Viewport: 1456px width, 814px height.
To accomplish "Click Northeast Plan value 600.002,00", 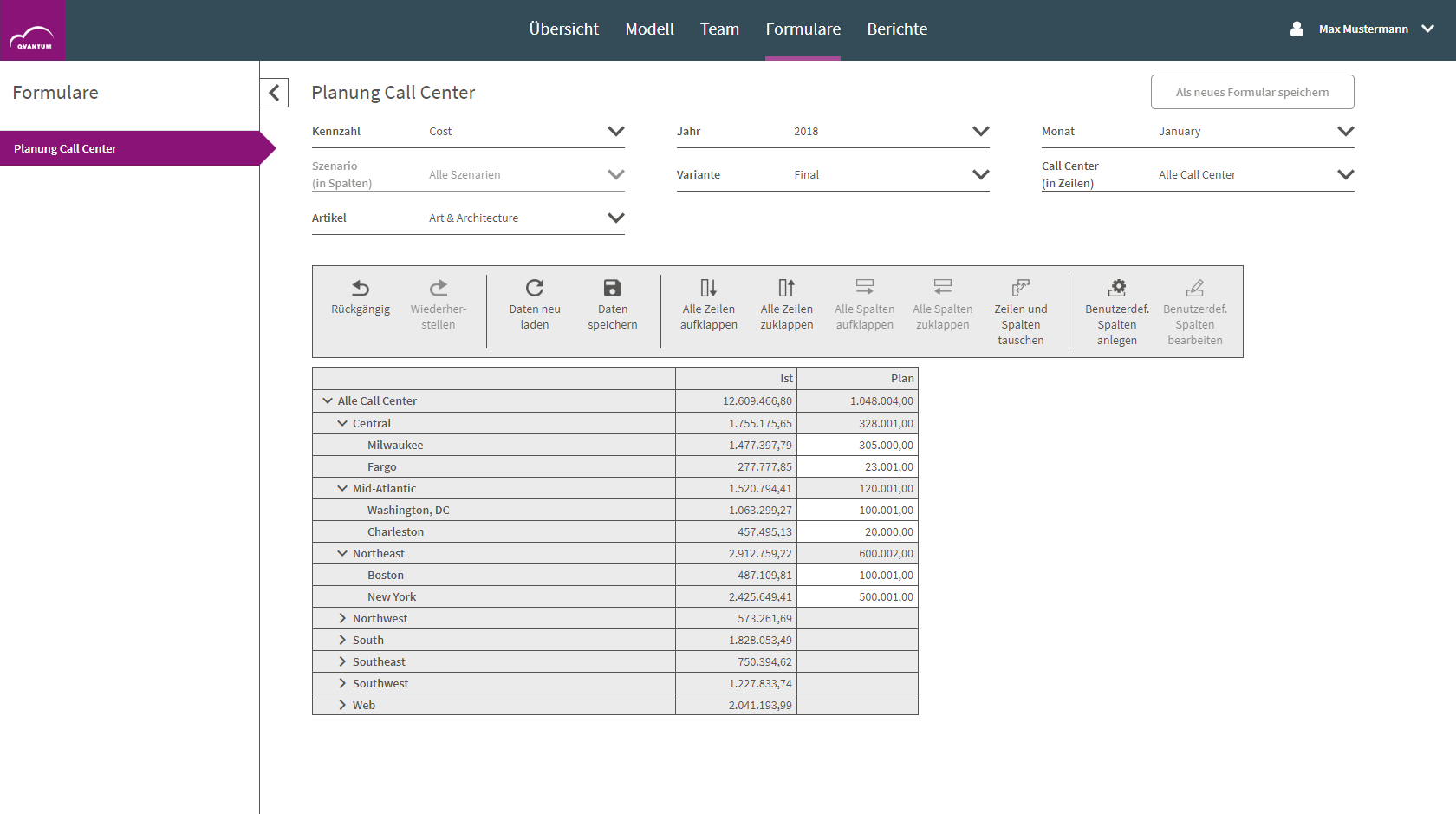I will (857, 553).
